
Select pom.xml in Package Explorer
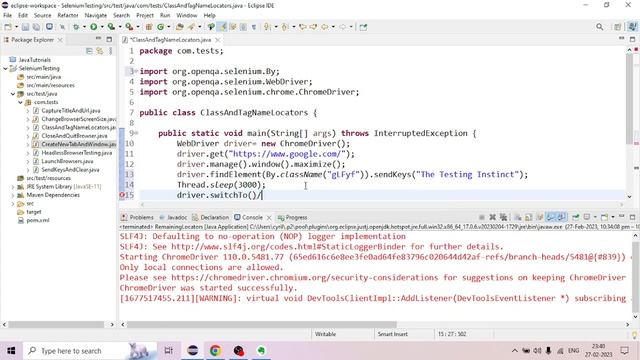pyautogui.click(x=38, y=220)
